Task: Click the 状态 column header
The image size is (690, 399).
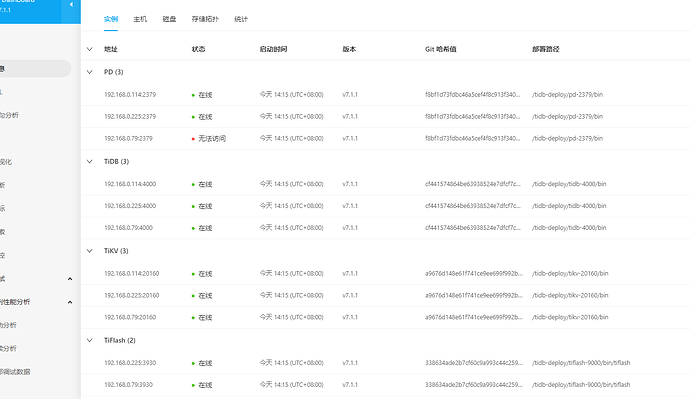Action: click(198, 49)
